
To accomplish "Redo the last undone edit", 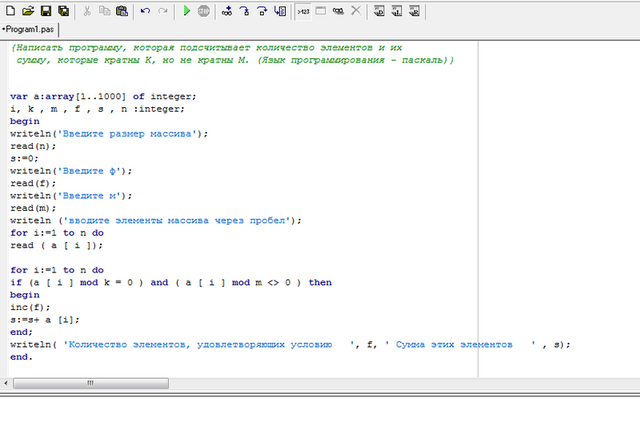I will [163, 11].
